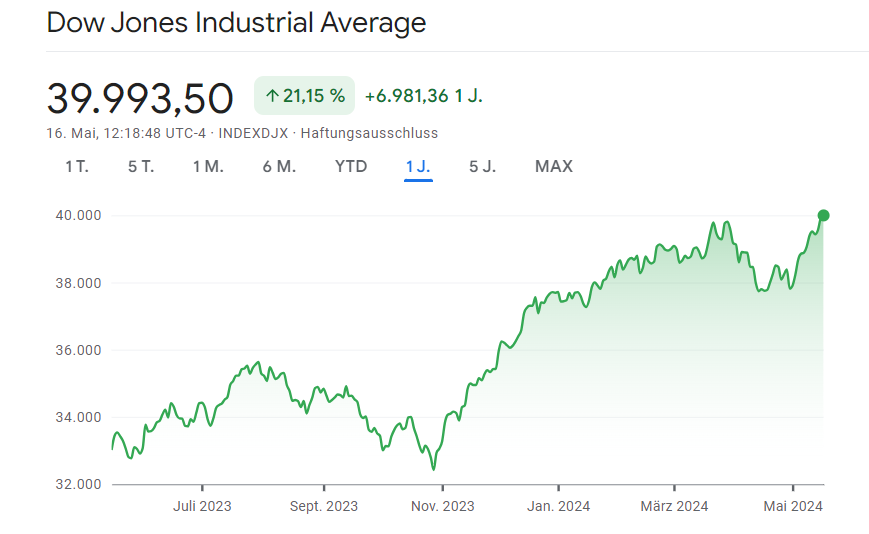Click the Nov. 2023 x-axis label
The height and width of the screenshot is (534, 869).
(443, 506)
